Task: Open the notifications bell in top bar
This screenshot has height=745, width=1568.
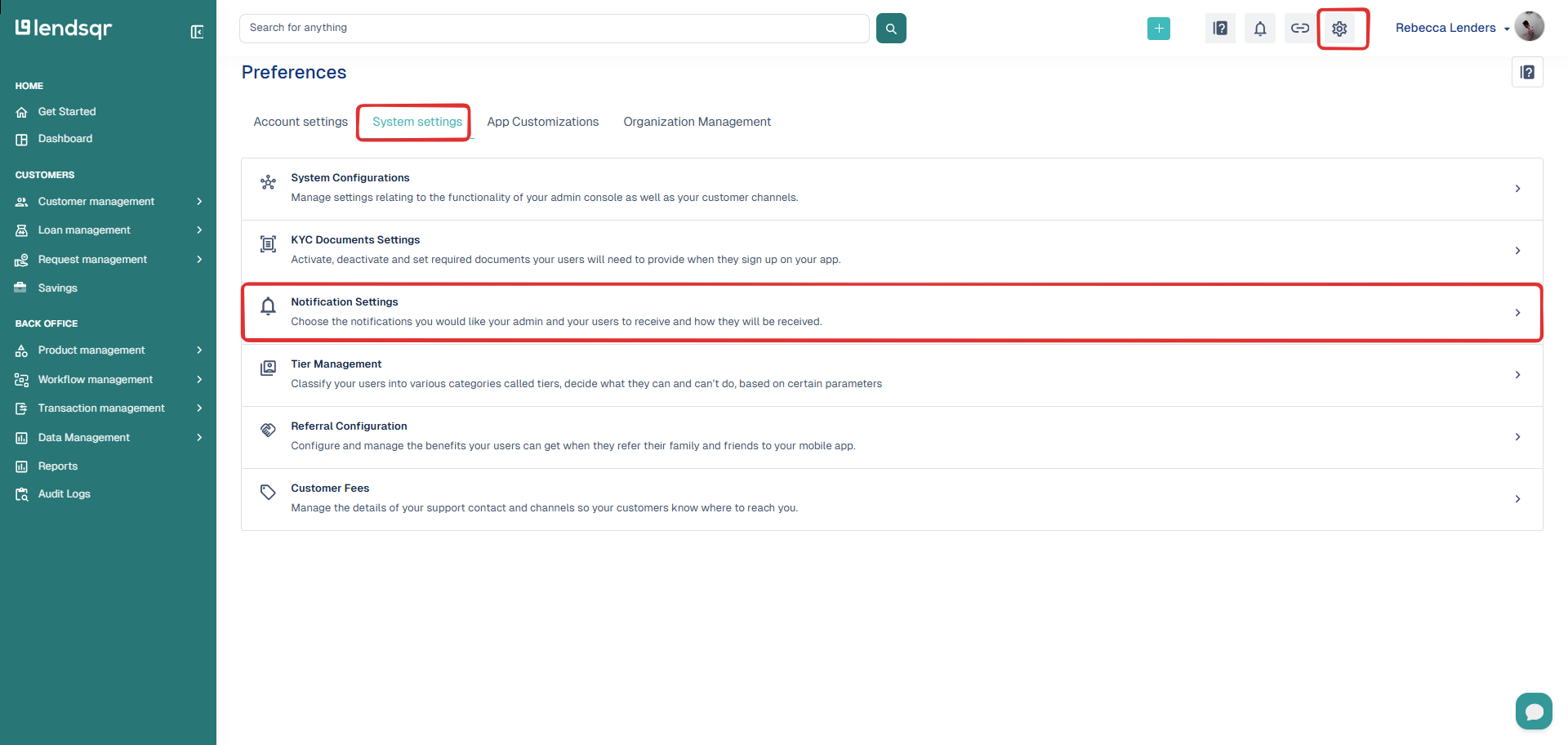Action: [1260, 29]
